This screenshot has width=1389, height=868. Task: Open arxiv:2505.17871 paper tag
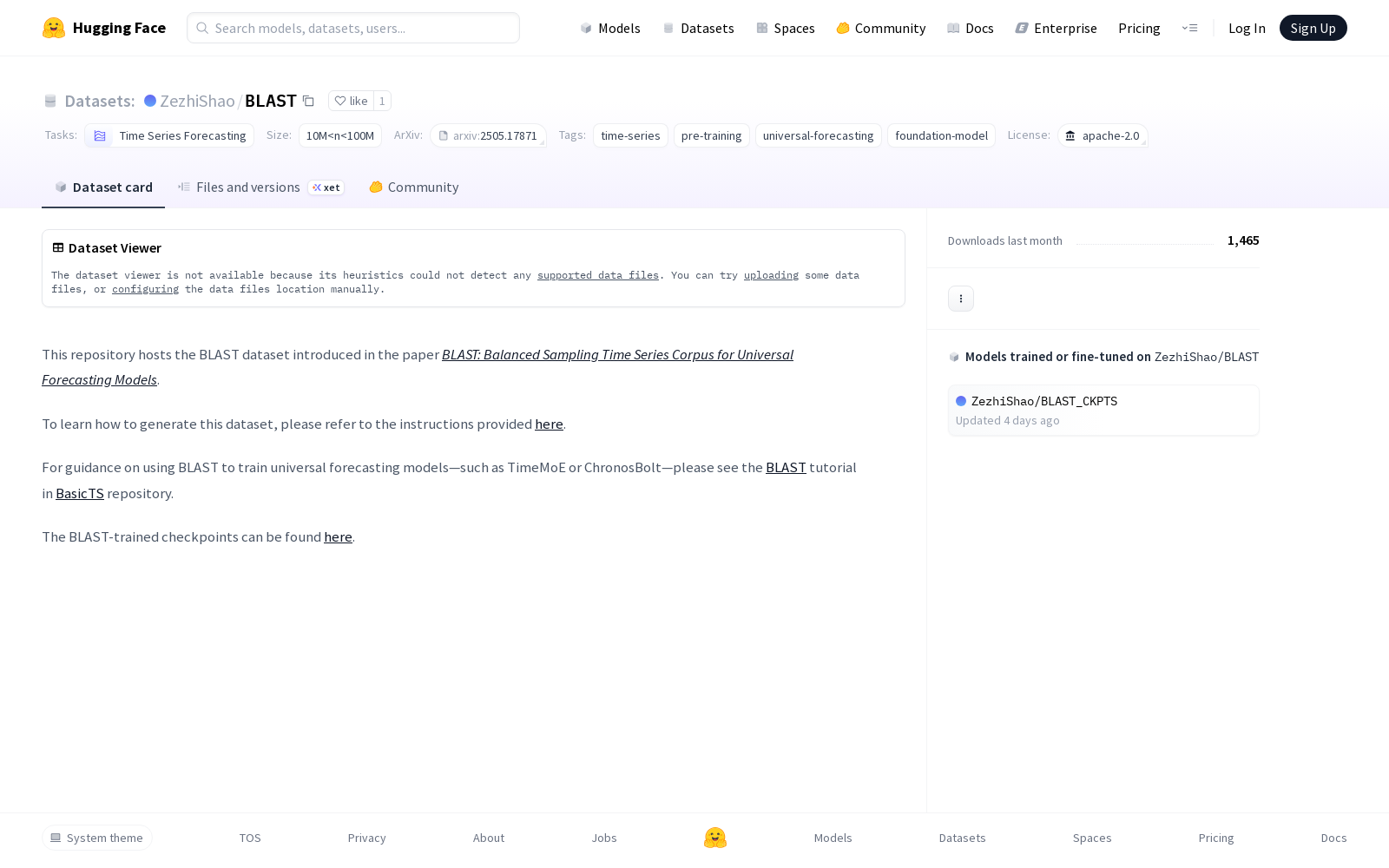click(x=488, y=135)
